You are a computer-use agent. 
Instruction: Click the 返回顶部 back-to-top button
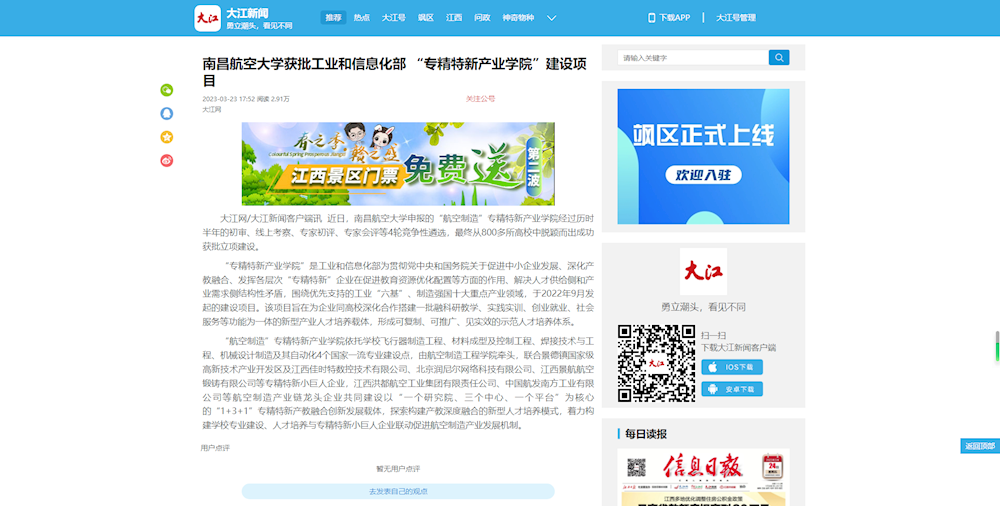[x=979, y=446]
